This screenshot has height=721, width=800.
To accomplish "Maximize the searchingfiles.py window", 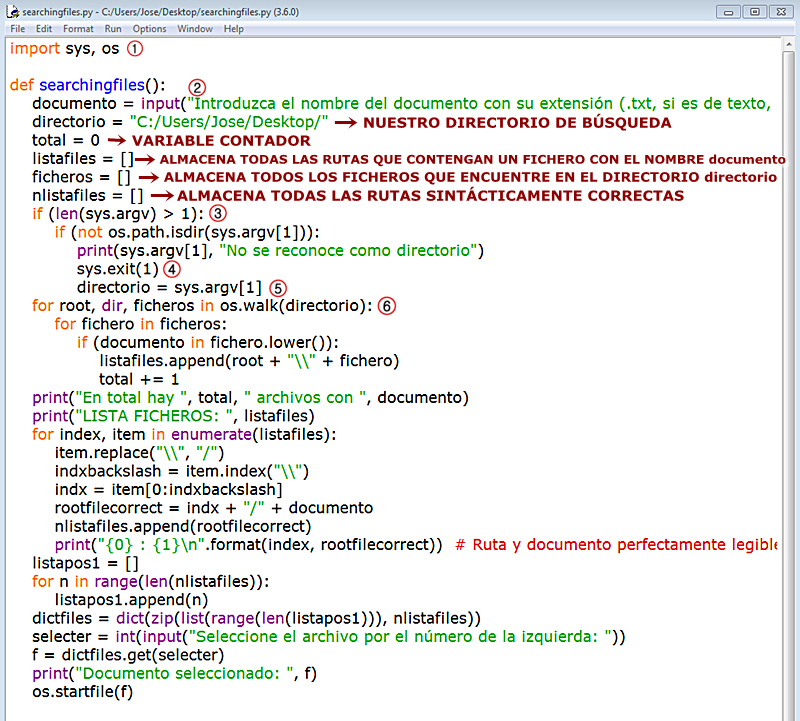I will (x=755, y=12).
